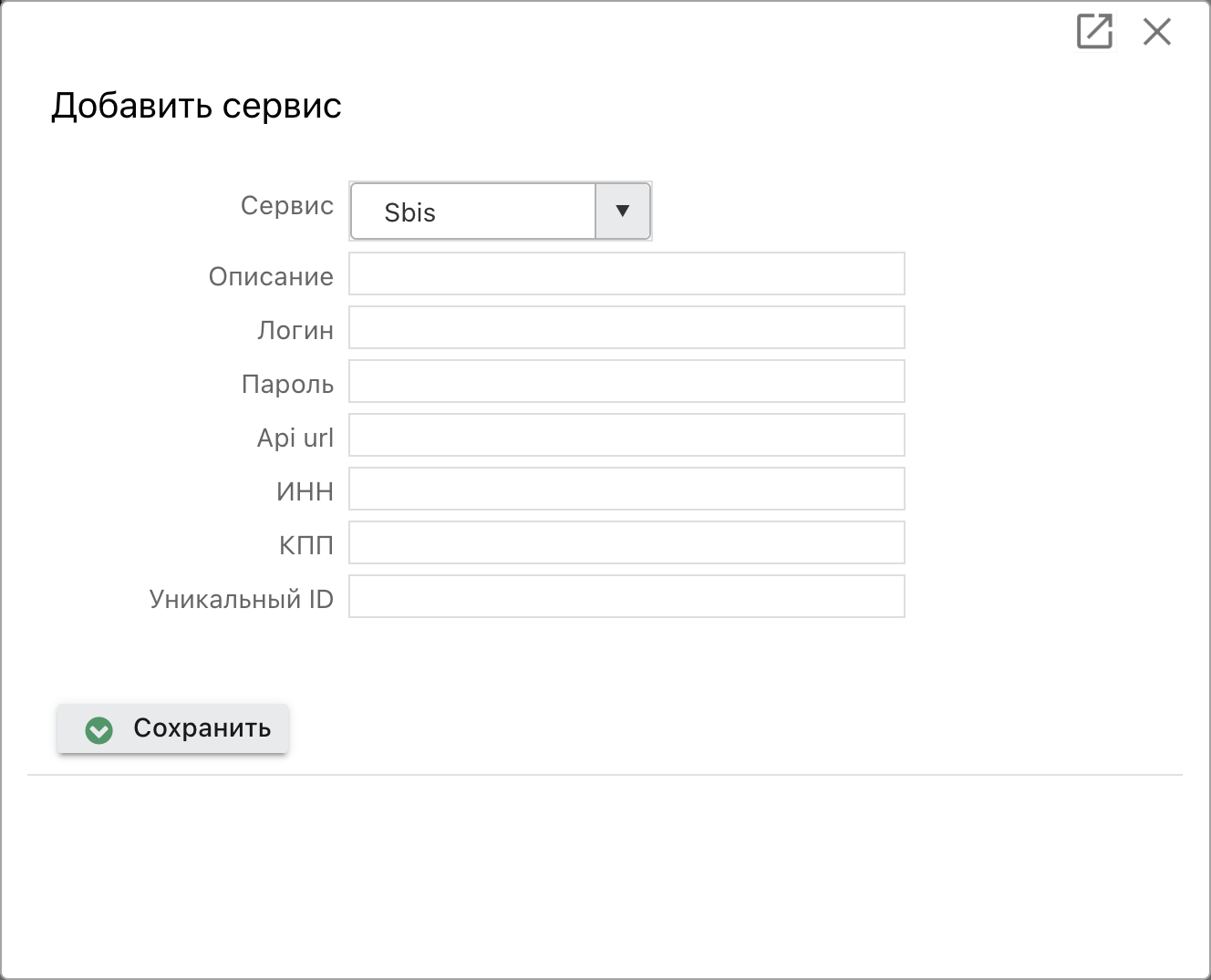Viewport: 1211px width, 980px height.
Task: Focus the Логин input field
Action: pyautogui.click(x=626, y=327)
